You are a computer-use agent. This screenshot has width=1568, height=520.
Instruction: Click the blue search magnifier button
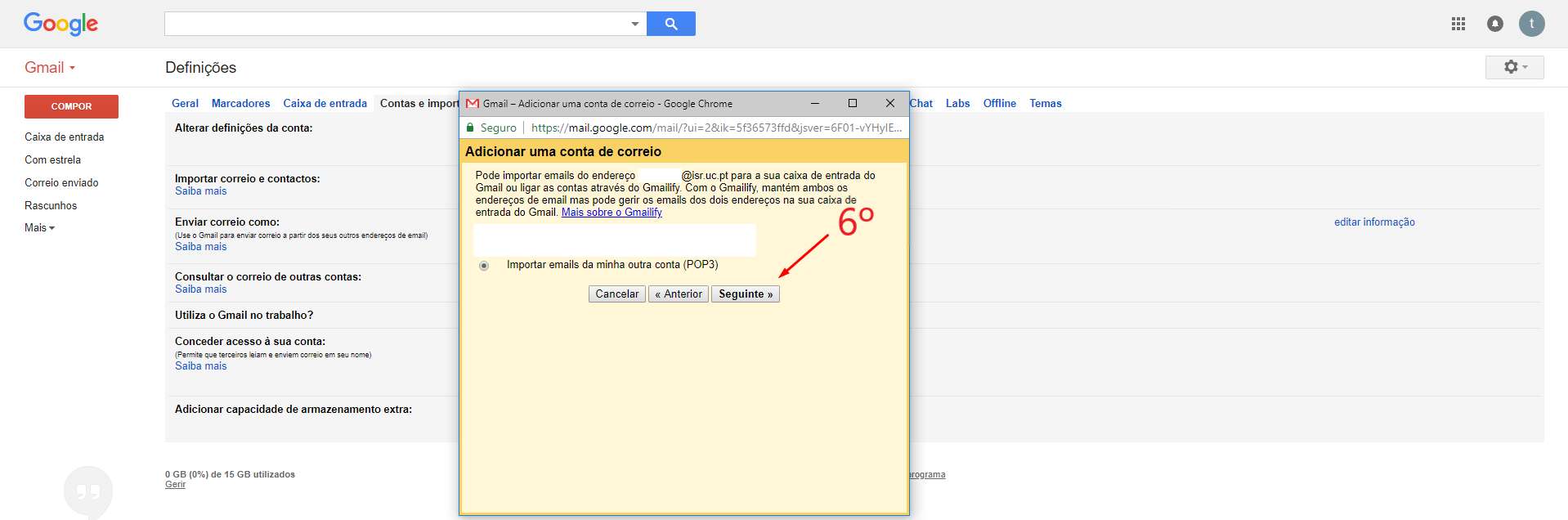(670, 24)
